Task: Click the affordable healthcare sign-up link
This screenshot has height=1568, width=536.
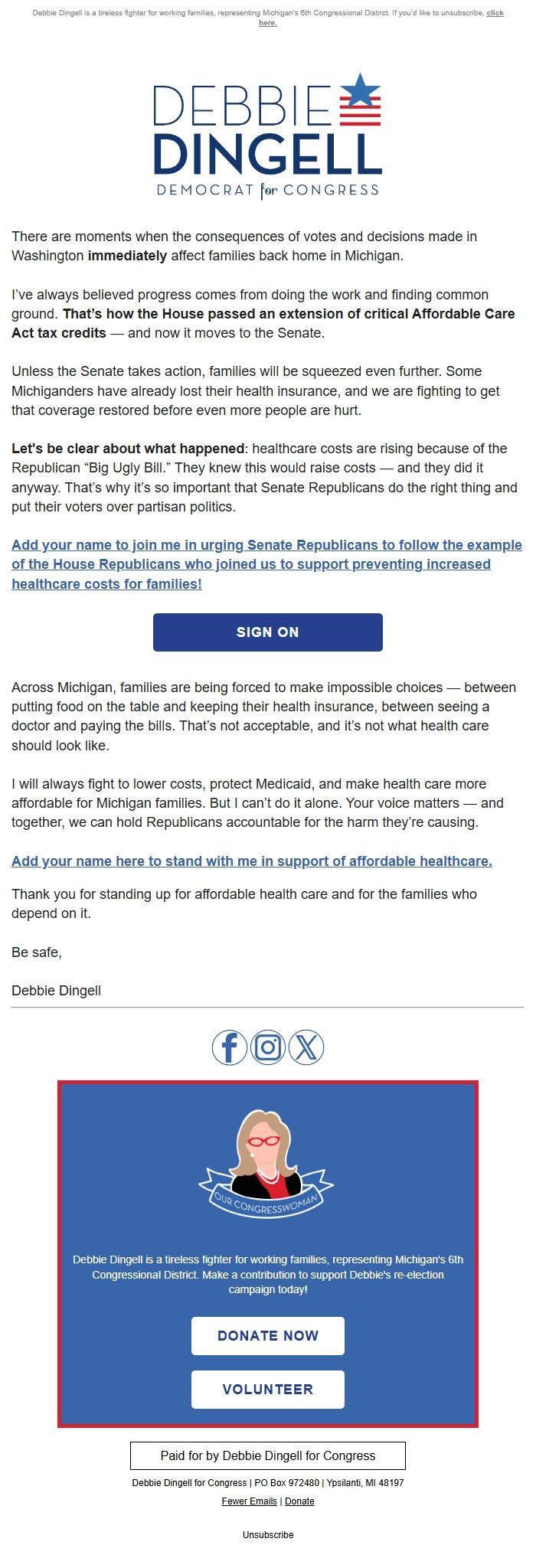Action: tap(252, 861)
